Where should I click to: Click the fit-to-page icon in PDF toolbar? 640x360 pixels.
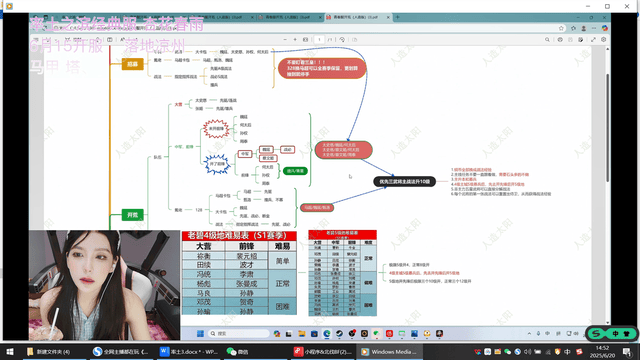[305, 40]
